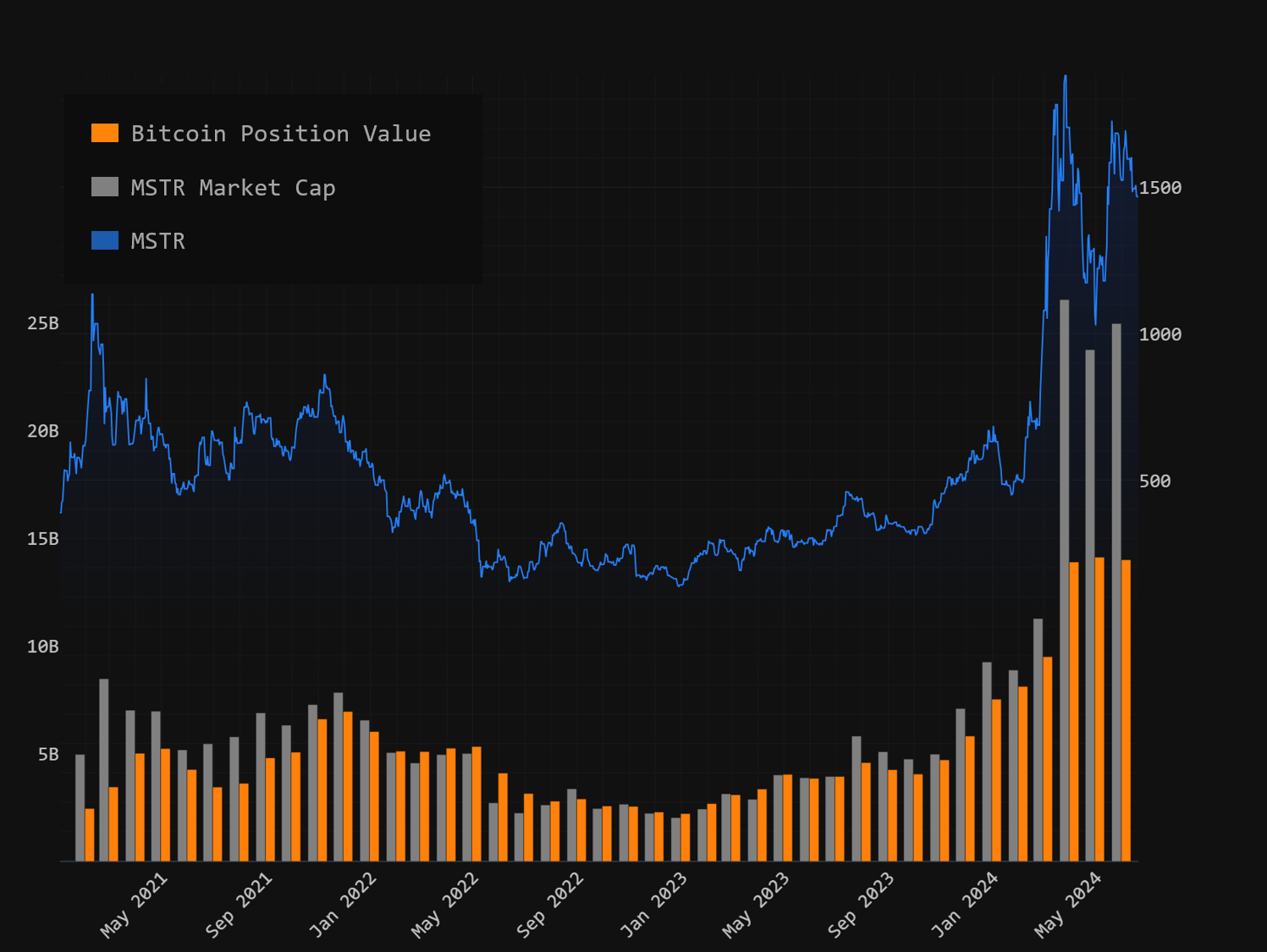Click the May 2022 x-axis label
Image resolution: width=1267 pixels, height=952 pixels.
tap(445, 905)
